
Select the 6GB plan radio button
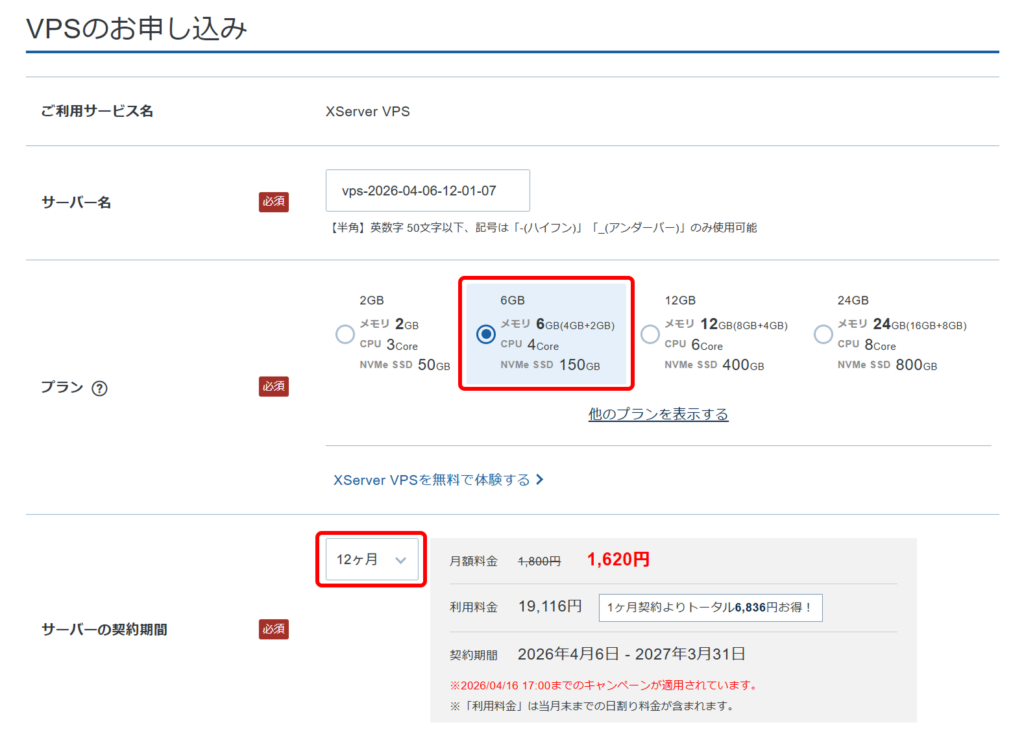pos(486,334)
